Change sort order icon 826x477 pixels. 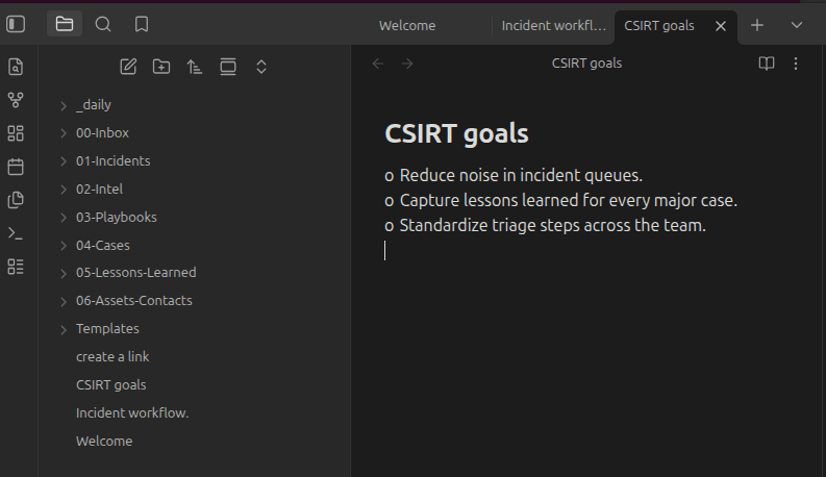[x=194, y=67]
